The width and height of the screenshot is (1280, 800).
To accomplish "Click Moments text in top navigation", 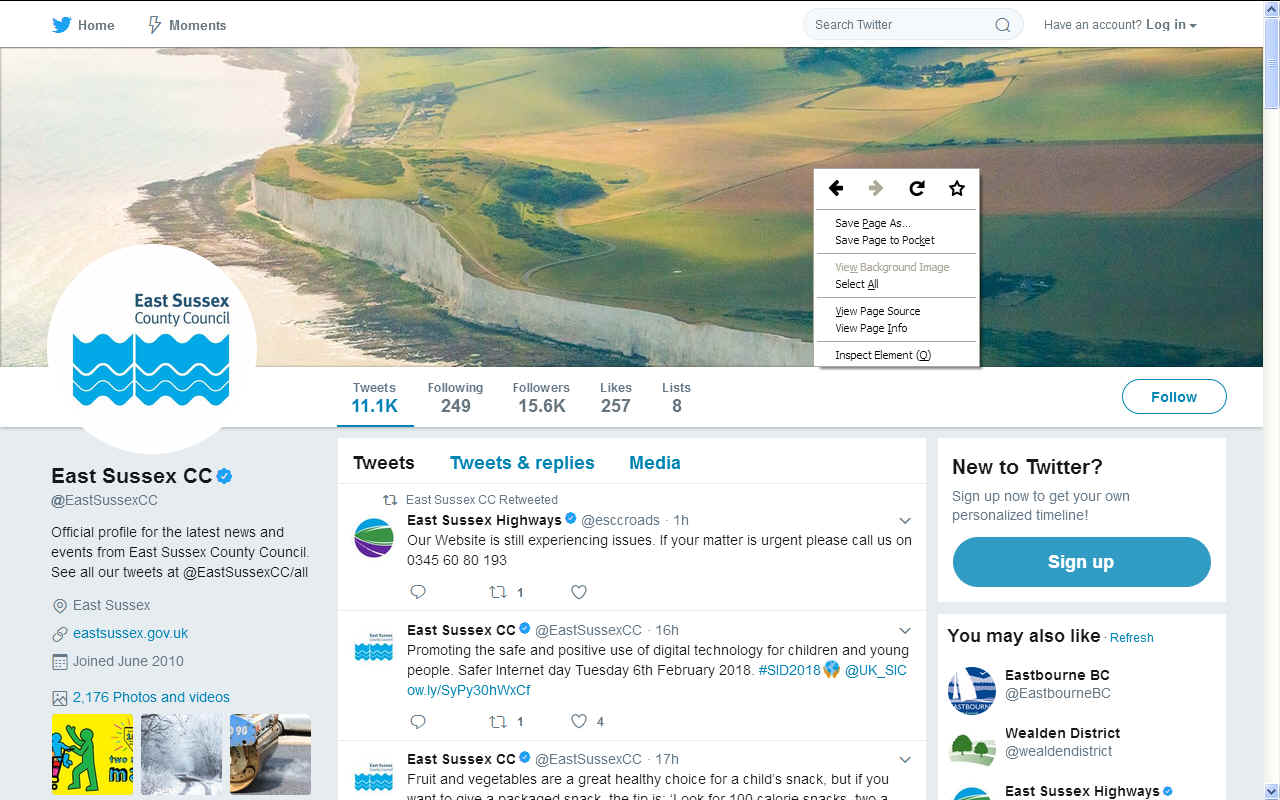I will tap(198, 25).
